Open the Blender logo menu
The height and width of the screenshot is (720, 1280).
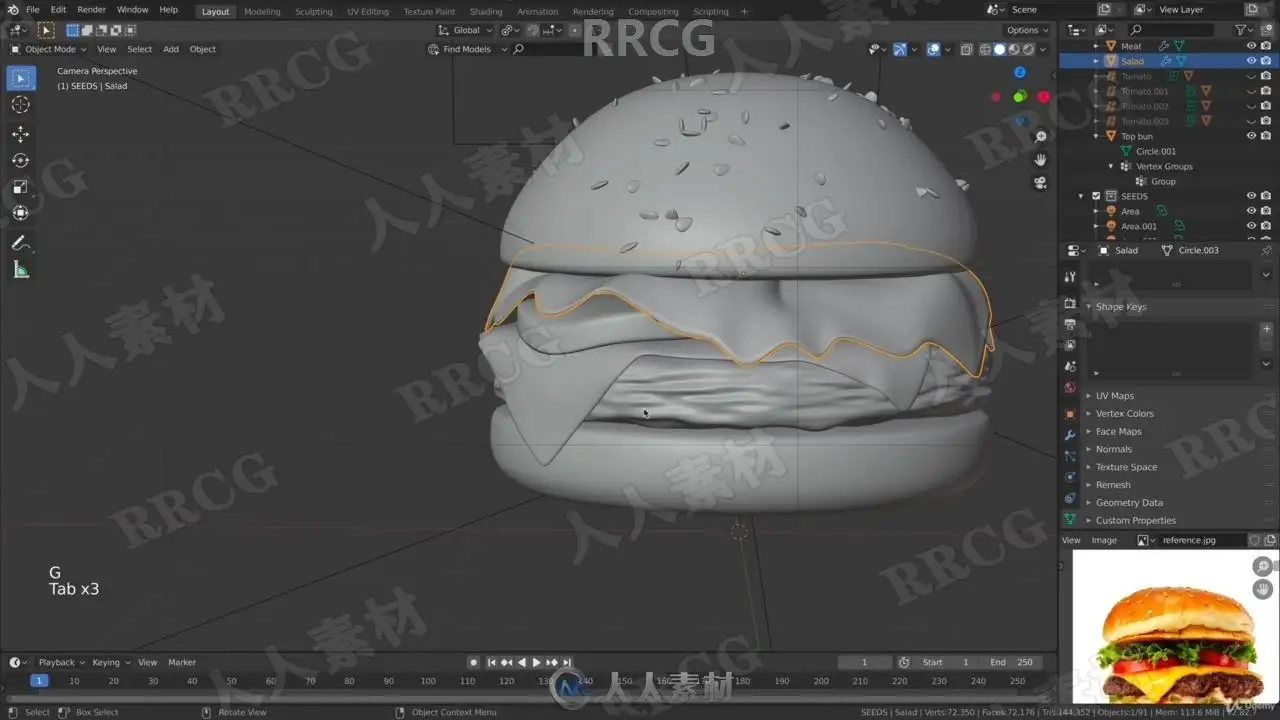(12, 9)
